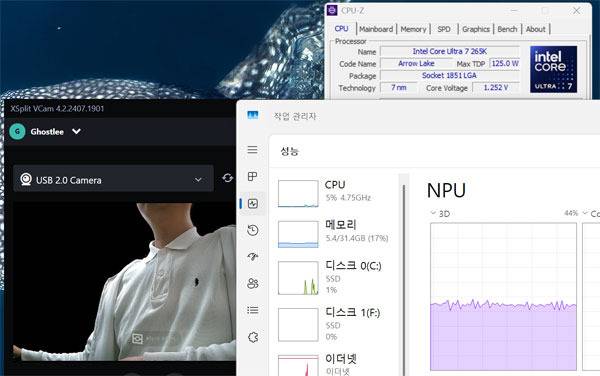Switch to the Mainboard tab in CPU-Z
Image resolution: width=600 pixels, height=376 pixels.
(x=375, y=29)
